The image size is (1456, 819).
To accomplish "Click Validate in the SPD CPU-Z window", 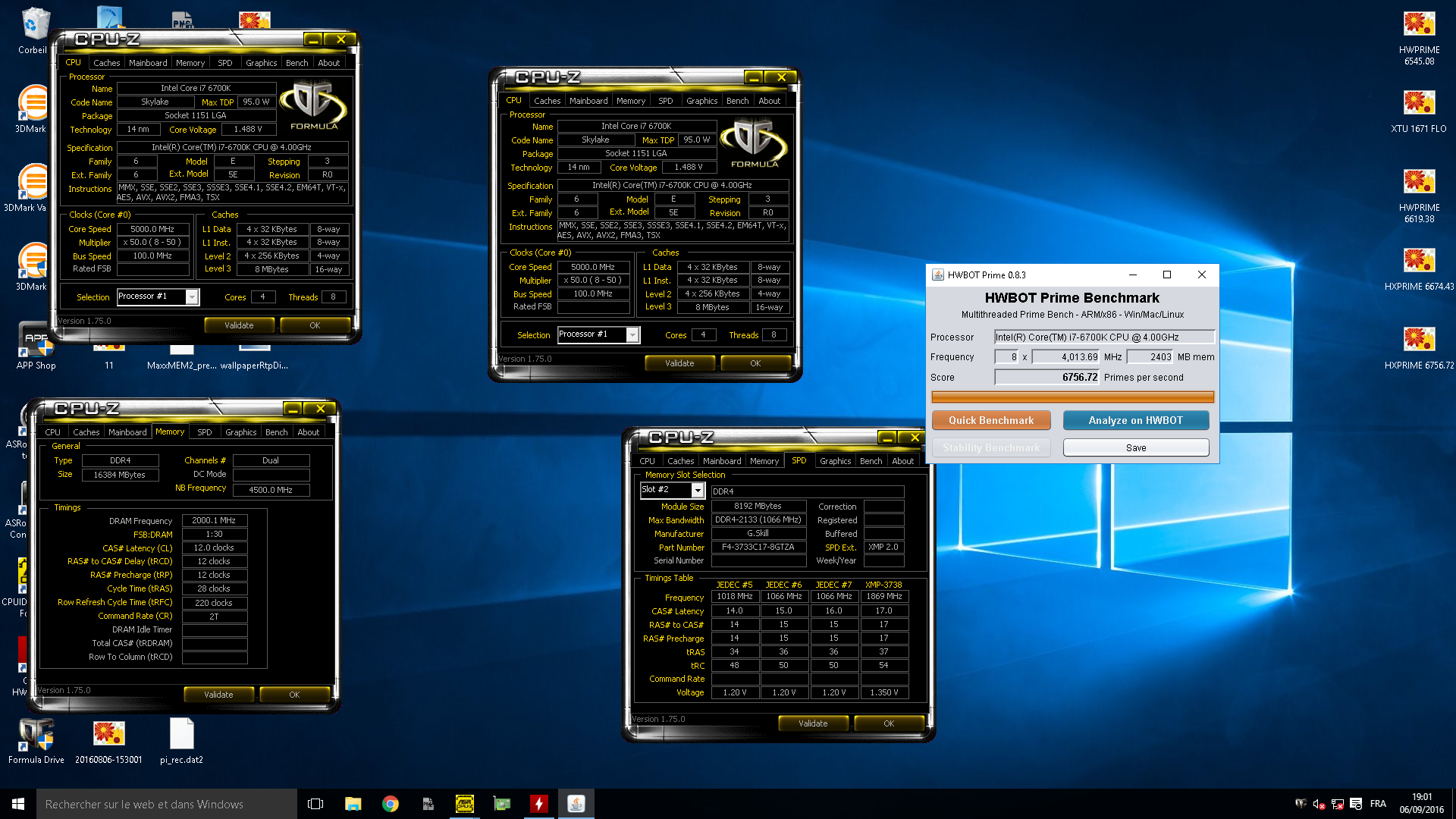I will [813, 723].
